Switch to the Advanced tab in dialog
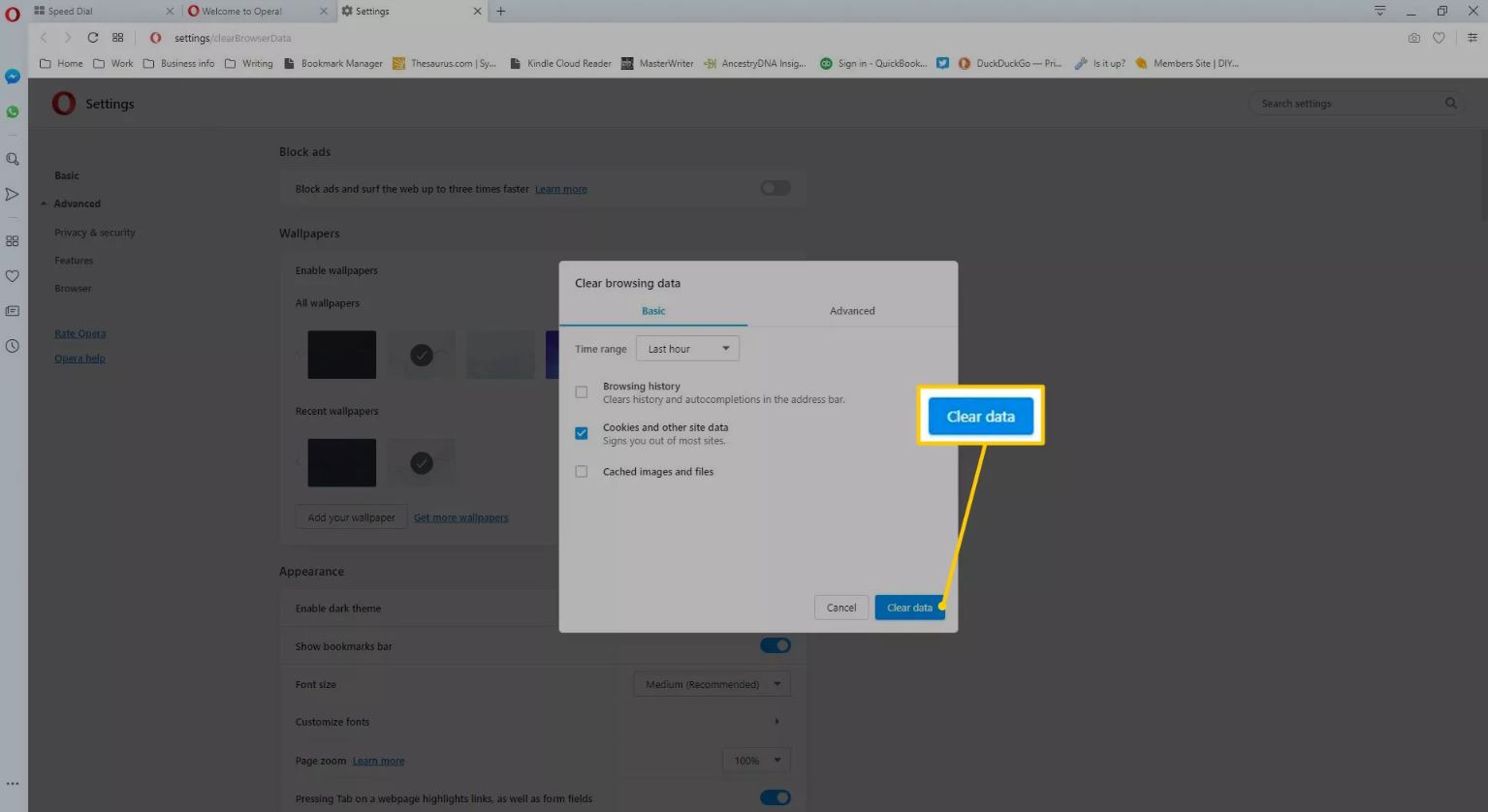Viewport: 1488px width, 812px height. (x=852, y=311)
